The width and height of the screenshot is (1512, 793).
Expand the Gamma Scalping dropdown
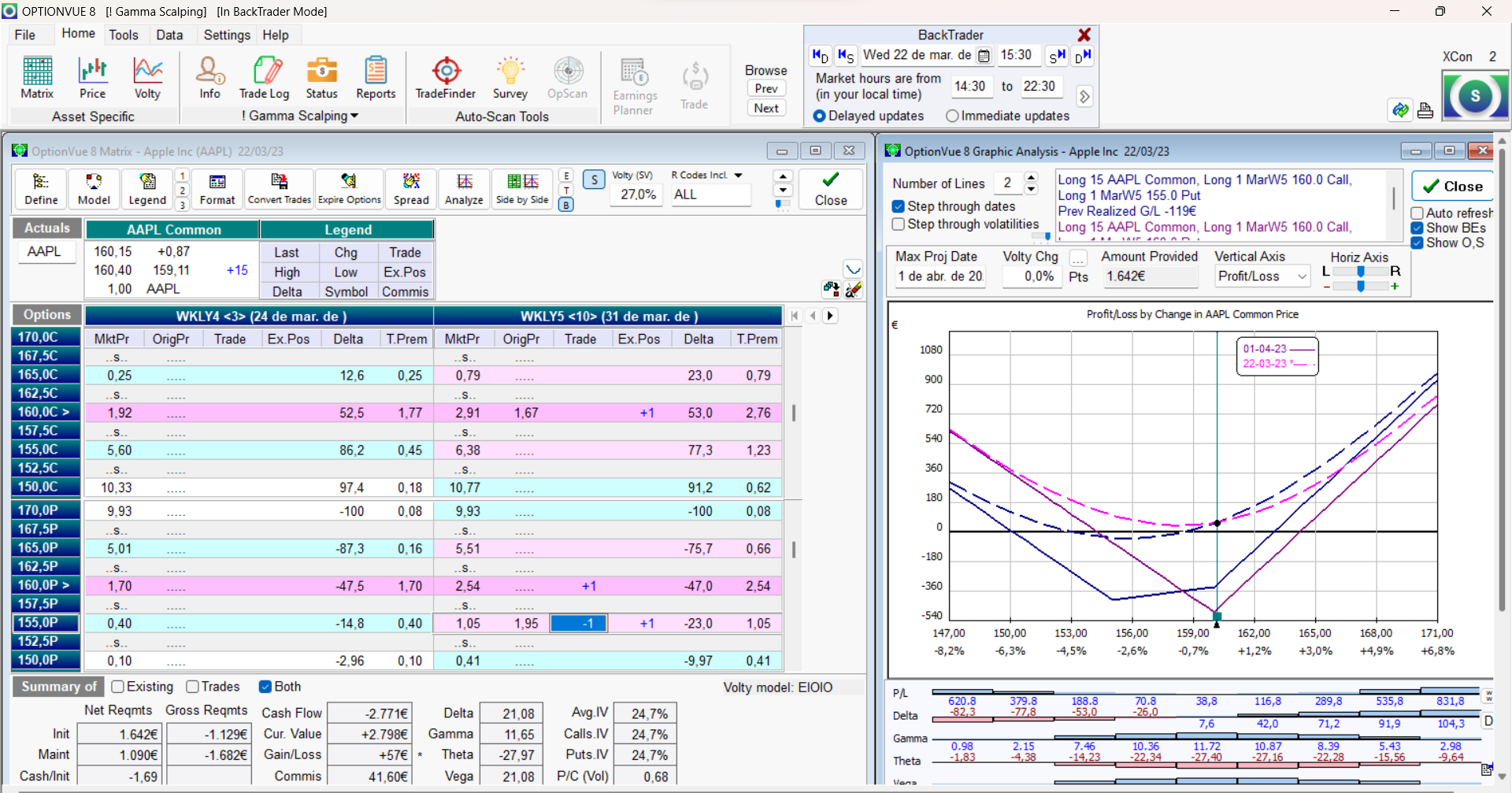[354, 116]
